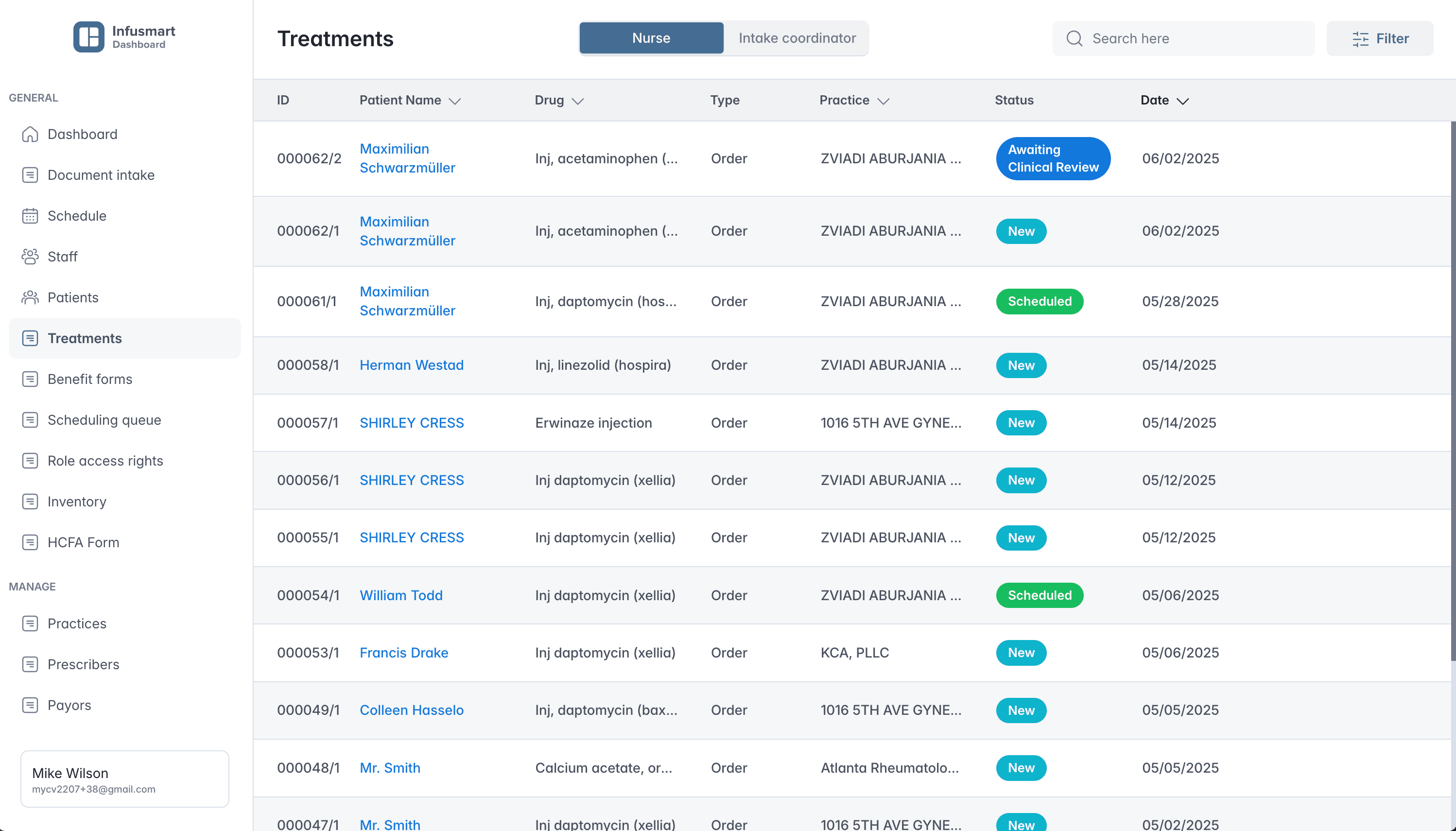
Task: Click the search magnifier icon
Action: (x=1074, y=38)
